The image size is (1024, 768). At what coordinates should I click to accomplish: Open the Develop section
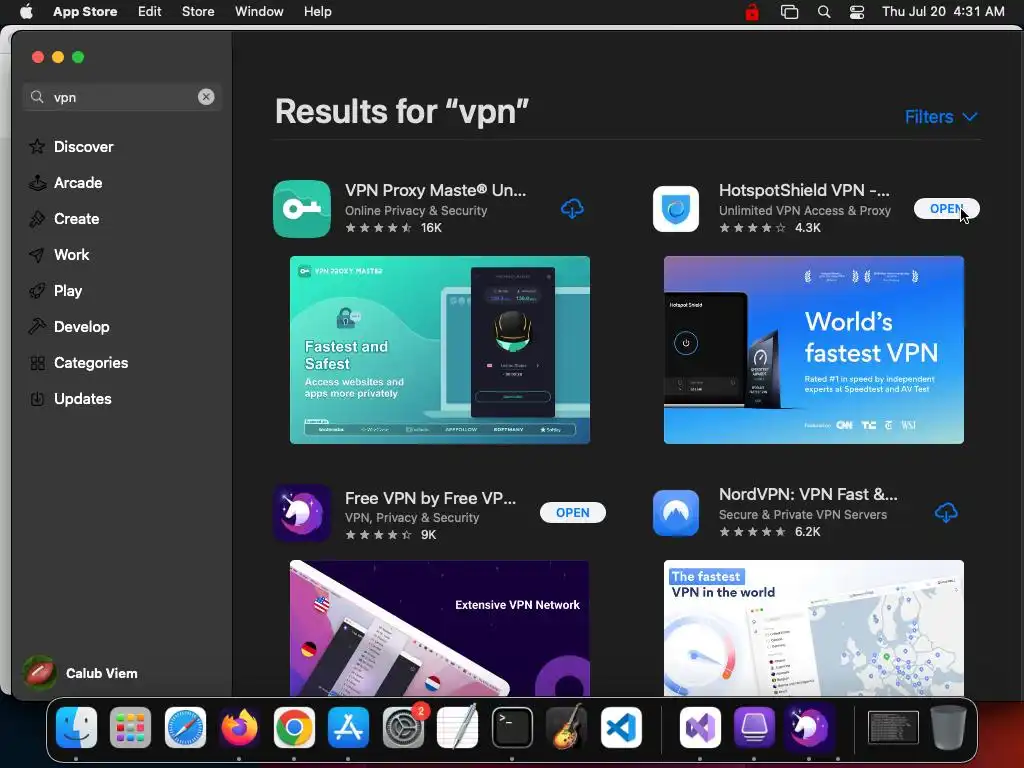(69, 327)
